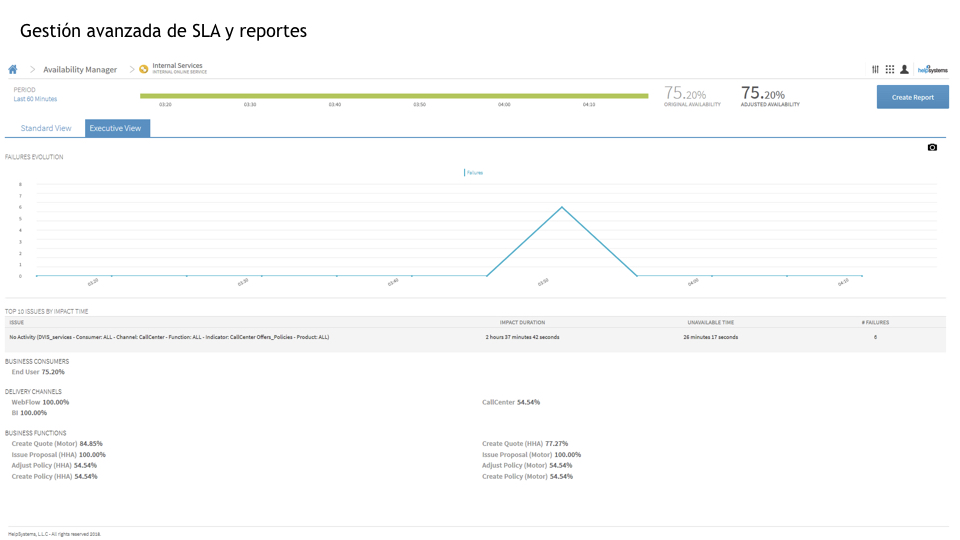Click the HelpSystems logo
The width and height of the screenshot is (960, 540).
(x=932, y=69)
